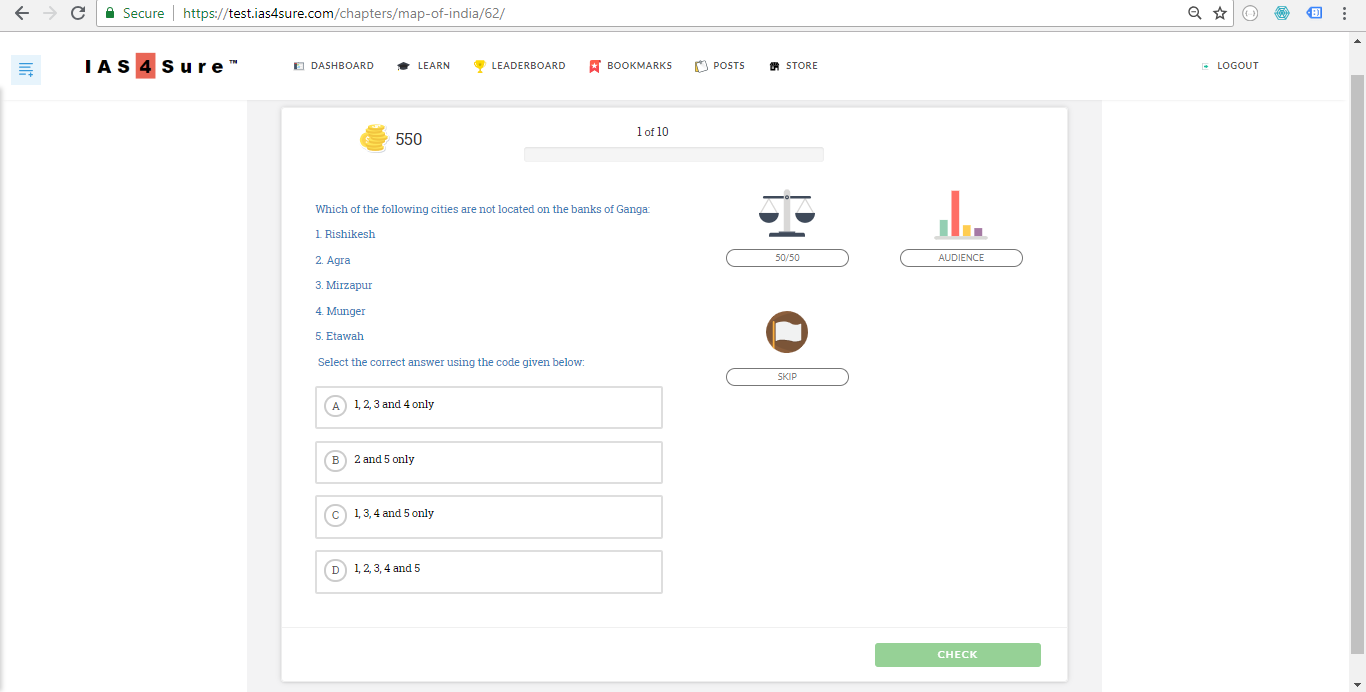Select option A: 1, 2, 3 and 4 only
The image size is (1366, 692).
click(488, 406)
